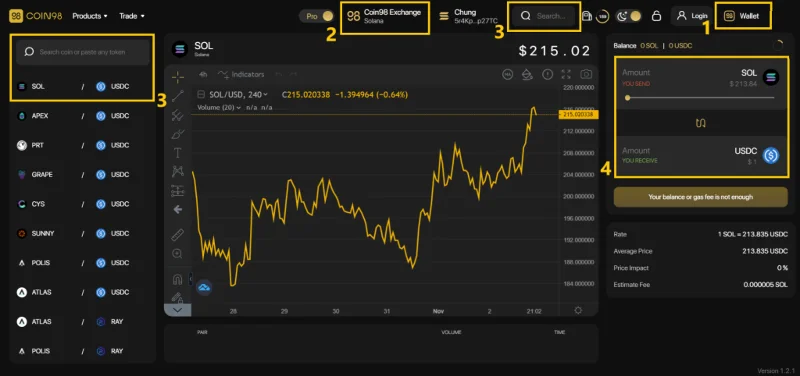Select the ATLAS / RAY pair
The image size is (800, 376).
(x=82, y=322)
